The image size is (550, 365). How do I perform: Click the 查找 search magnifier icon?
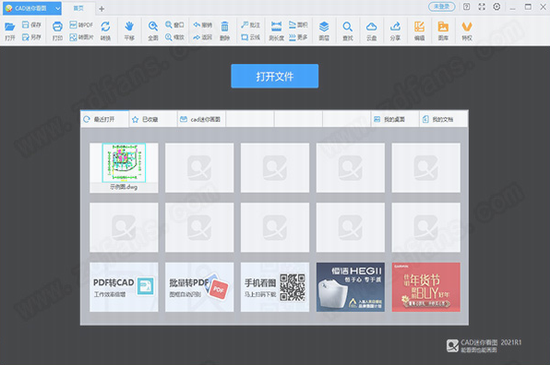click(x=348, y=27)
